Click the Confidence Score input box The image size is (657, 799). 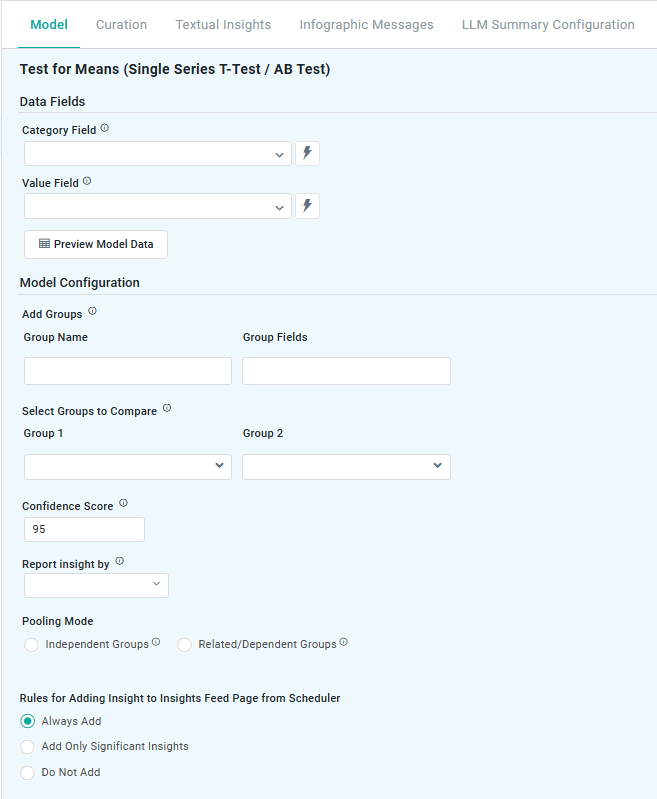point(84,530)
